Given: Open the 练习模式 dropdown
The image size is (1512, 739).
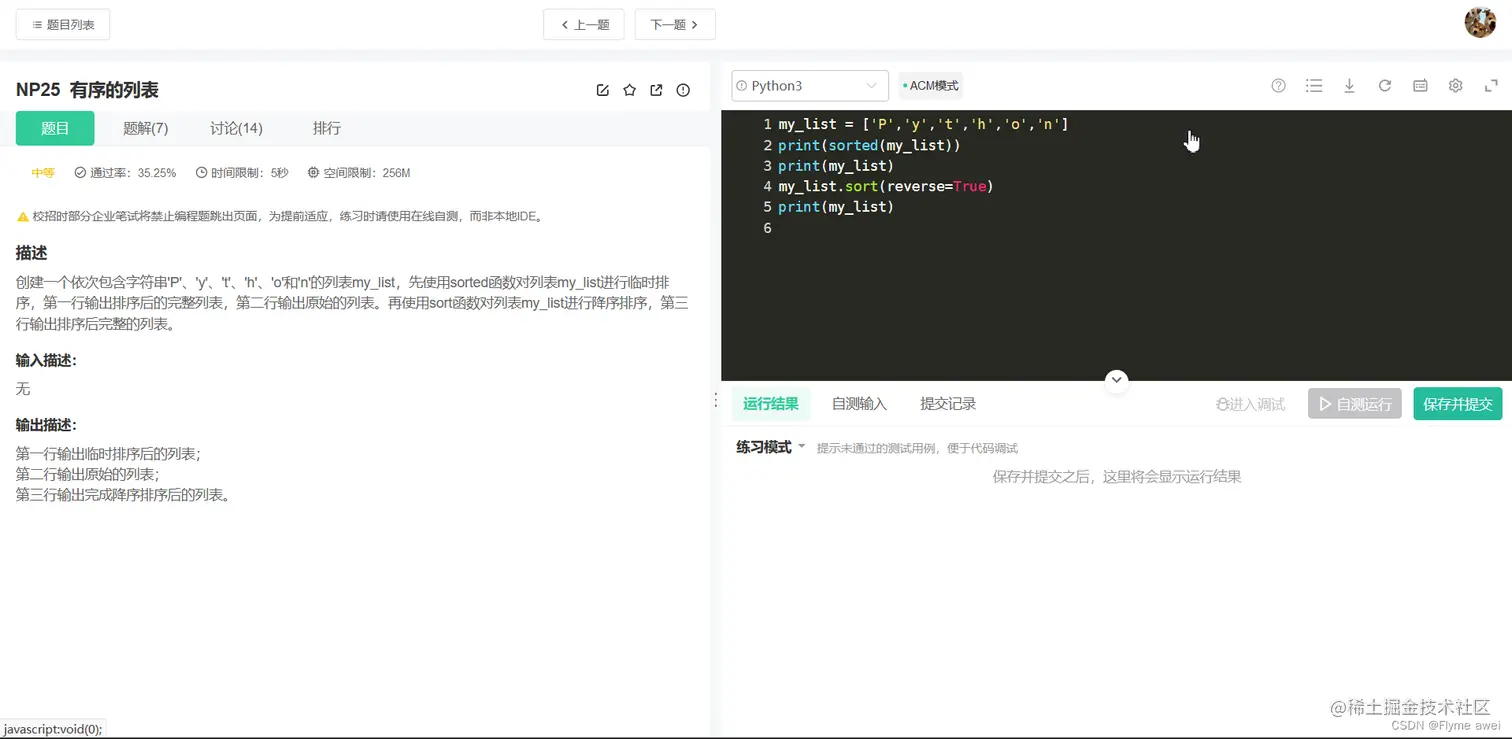Looking at the screenshot, I should (768, 447).
